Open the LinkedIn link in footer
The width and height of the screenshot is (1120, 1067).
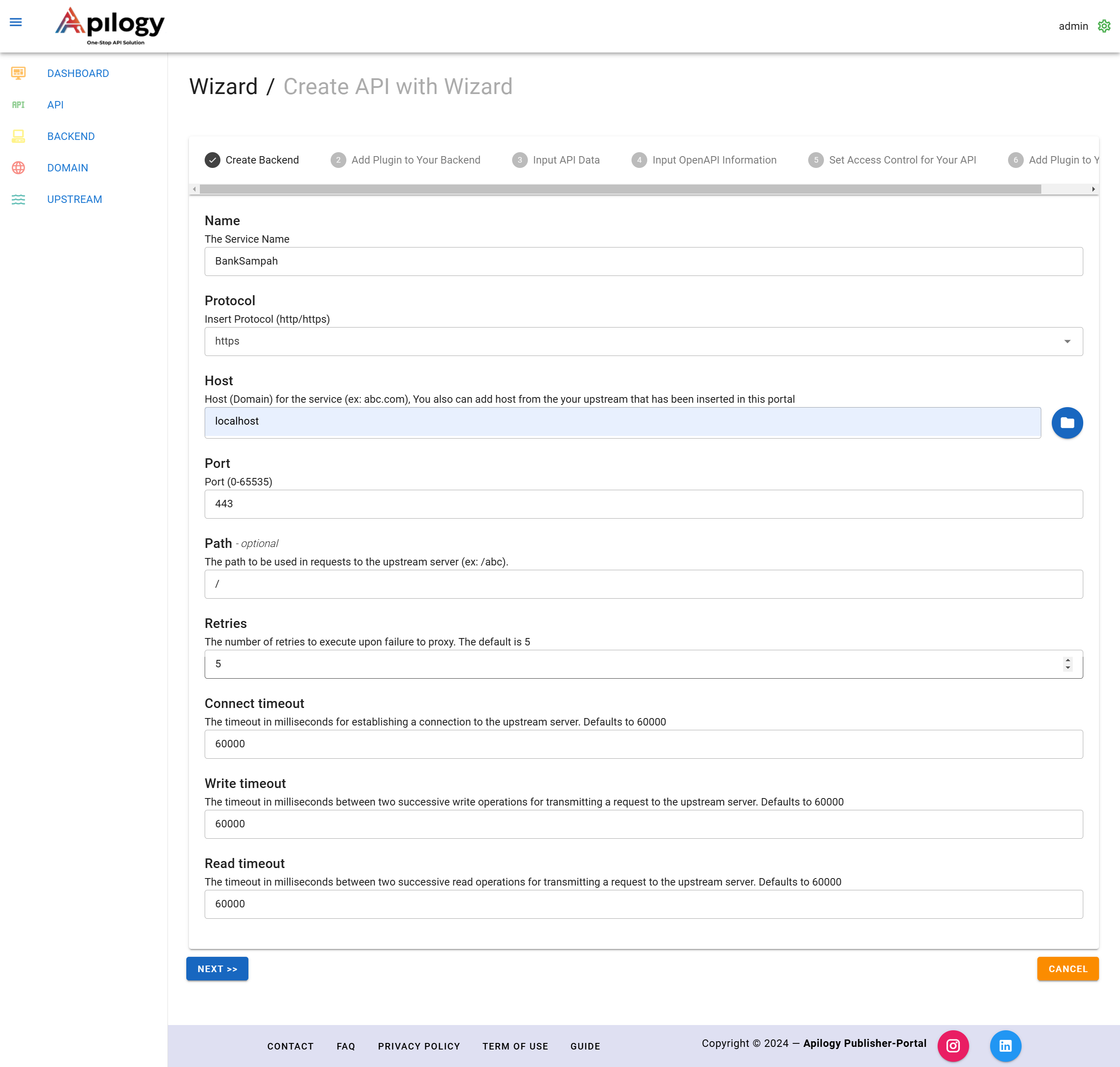pos(1005,1046)
